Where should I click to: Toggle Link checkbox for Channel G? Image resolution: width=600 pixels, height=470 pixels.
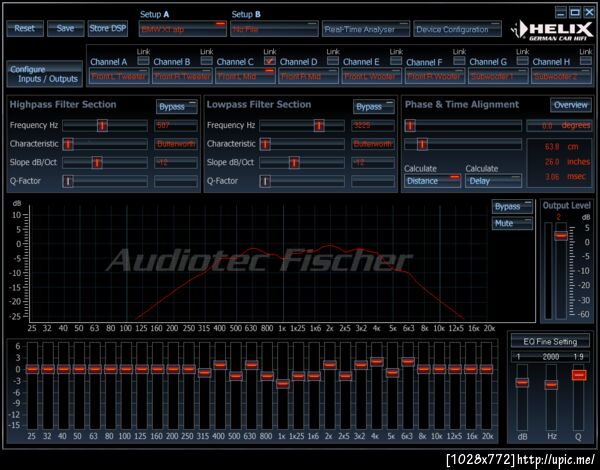pos(522,60)
